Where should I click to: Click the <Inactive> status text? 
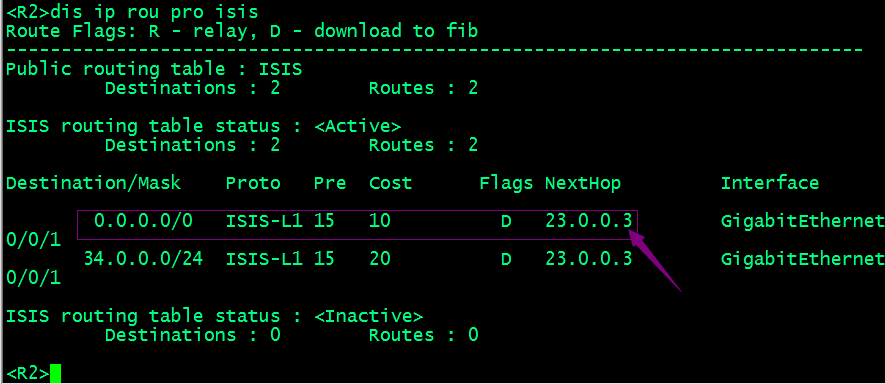point(369,316)
